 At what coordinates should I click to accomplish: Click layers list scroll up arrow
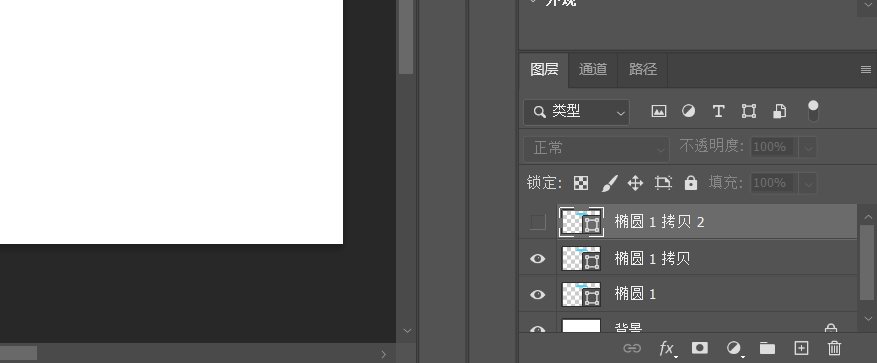867,216
